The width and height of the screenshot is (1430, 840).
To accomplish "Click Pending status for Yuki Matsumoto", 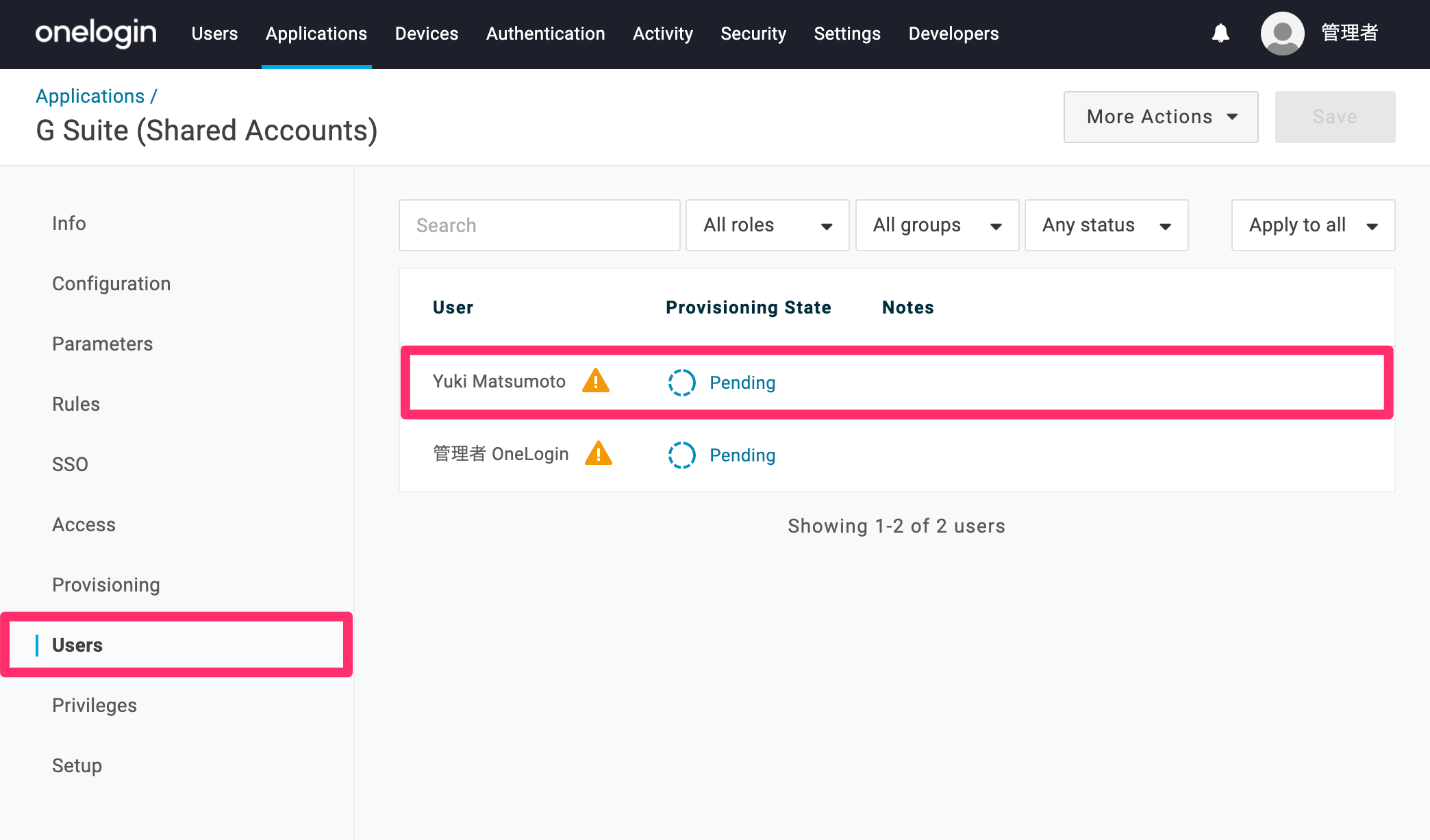I will [742, 383].
